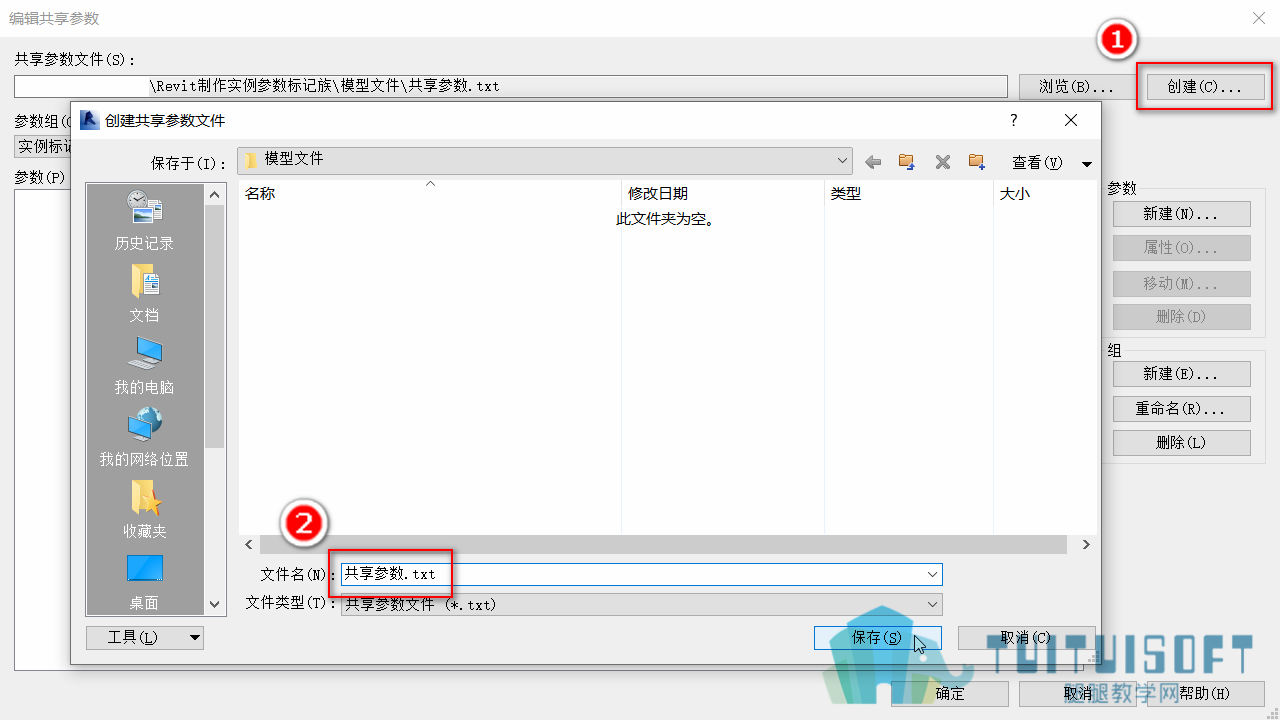Click the 保存(S) button

pos(877,637)
